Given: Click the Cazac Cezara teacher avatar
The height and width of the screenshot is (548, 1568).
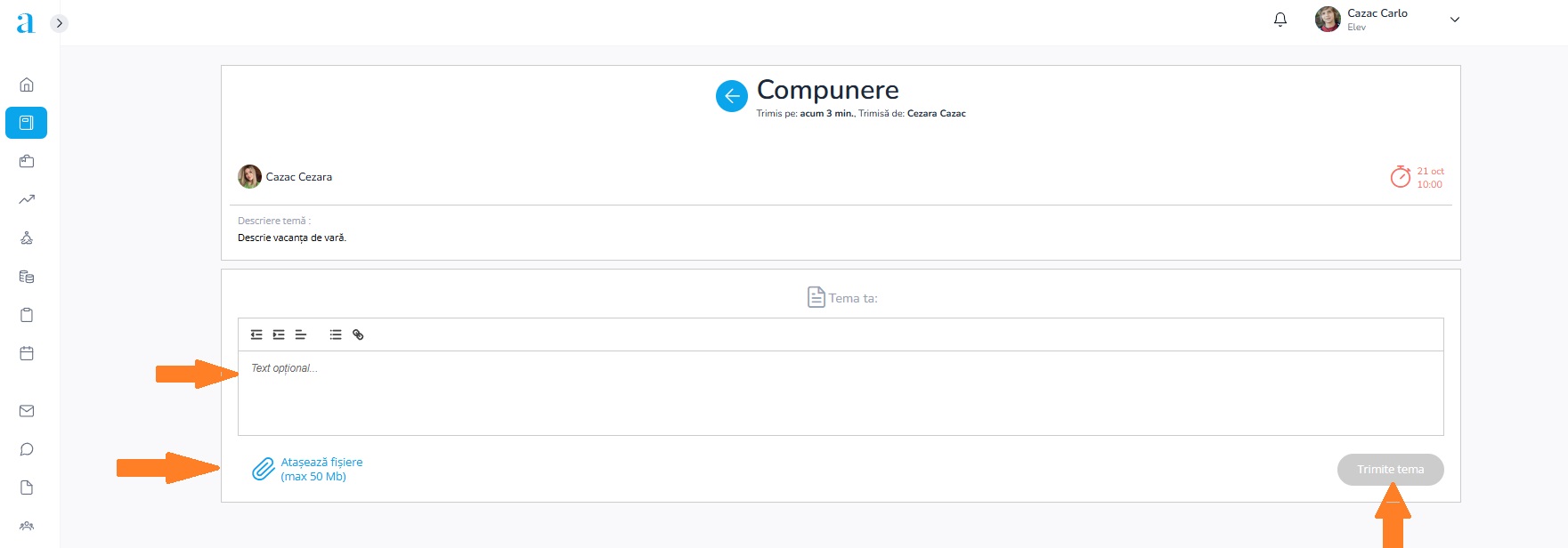Looking at the screenshot, I should 249,176.
